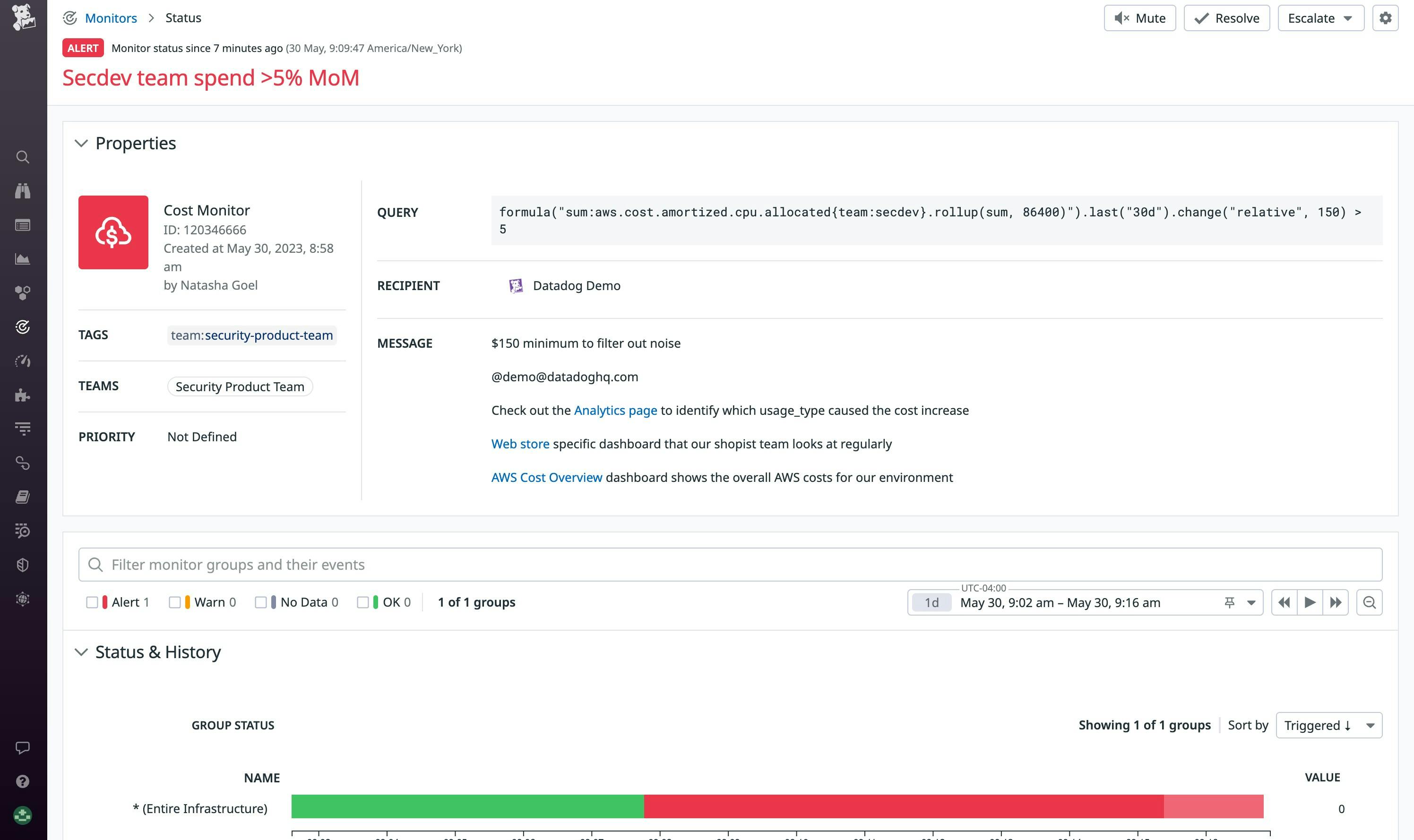Viewport: 1414px width, 840px height.
Task: Mute this monitor
Action: (x=1139, y=18)
